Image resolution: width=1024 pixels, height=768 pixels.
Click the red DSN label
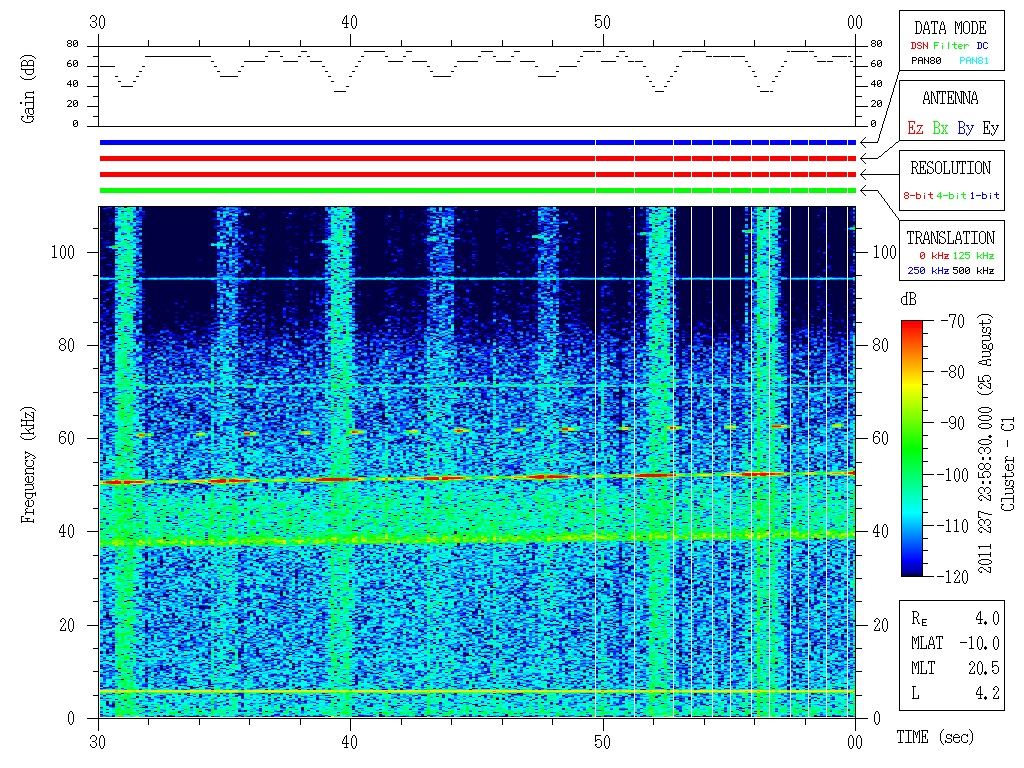(919, 46)
